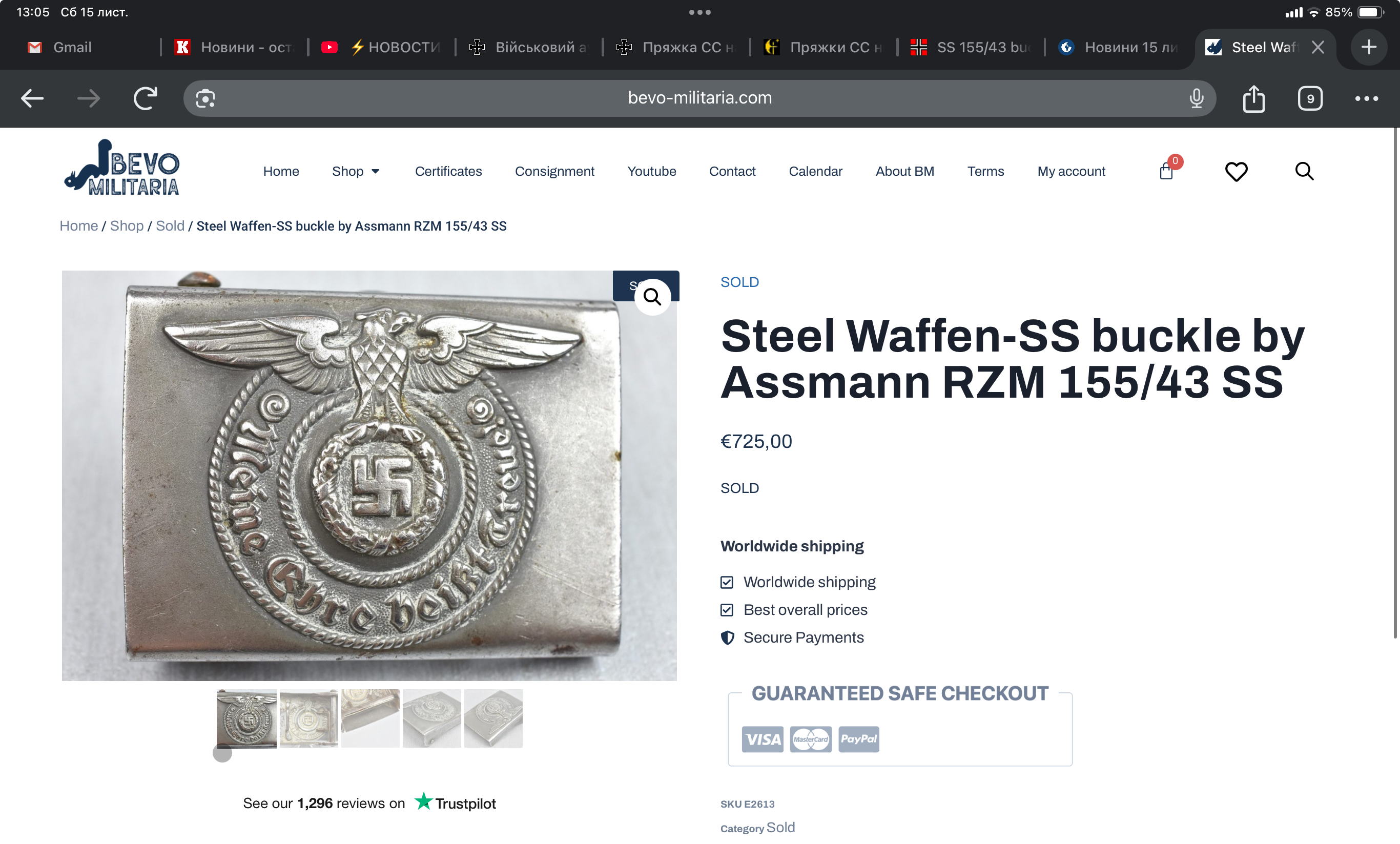Open the Trustpilot reviews link
The image size is (1400, 844).
369,803
